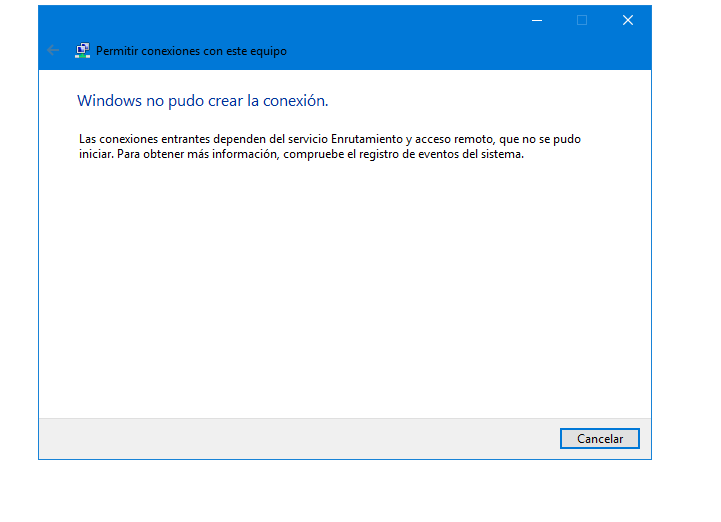721x522 pixels.
Task: Click the disabled maximize button
Action: 582,20
